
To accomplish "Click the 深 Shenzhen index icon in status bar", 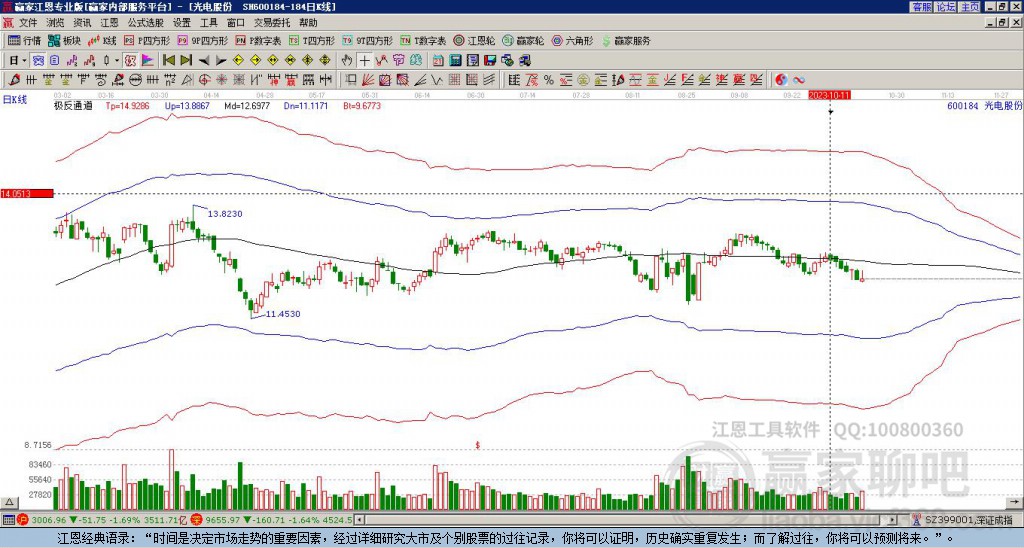I will click(199, 520).
